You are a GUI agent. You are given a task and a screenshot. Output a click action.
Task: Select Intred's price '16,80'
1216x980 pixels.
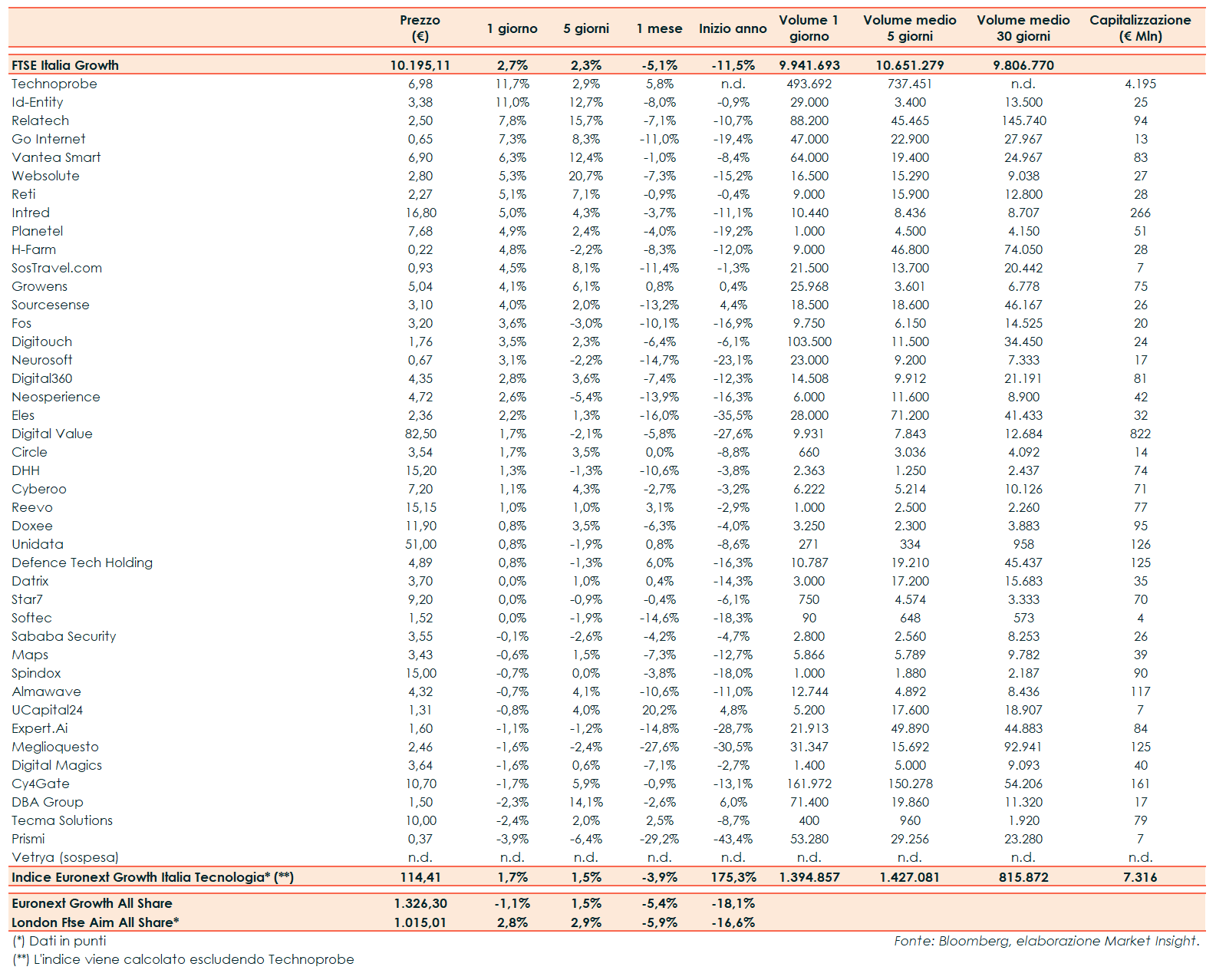click(420, 213)
